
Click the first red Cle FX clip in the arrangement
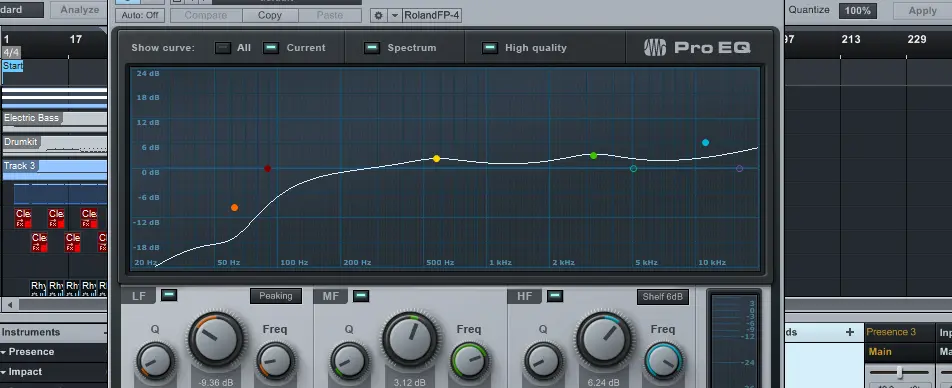(23, 218)
